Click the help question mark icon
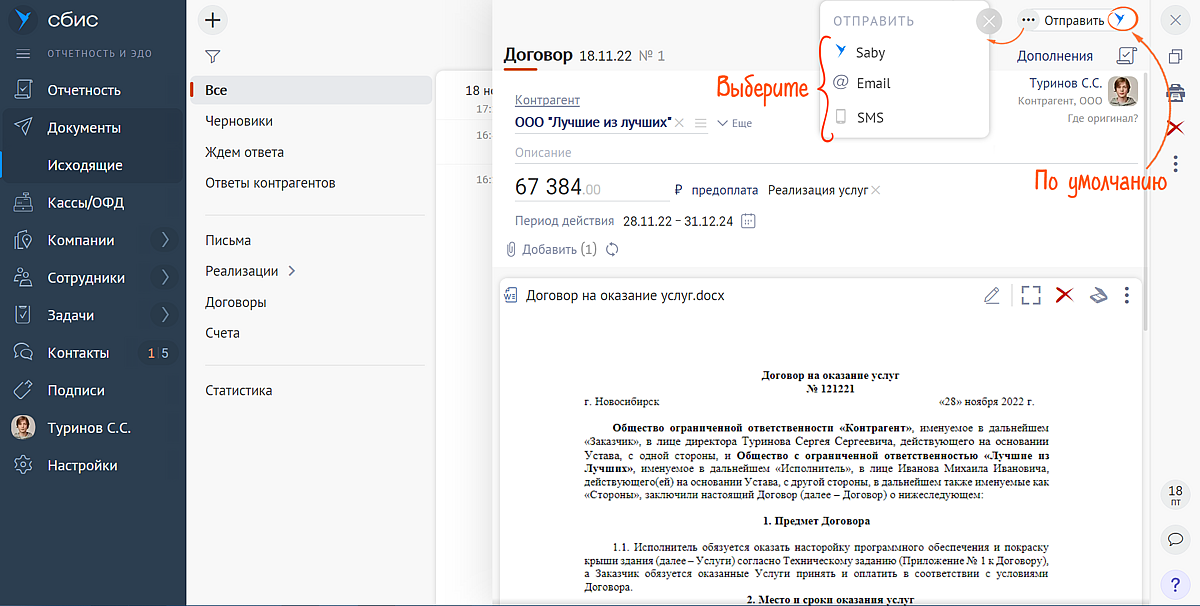Screen dimensions: 1200x606 tap(1176, 584)
